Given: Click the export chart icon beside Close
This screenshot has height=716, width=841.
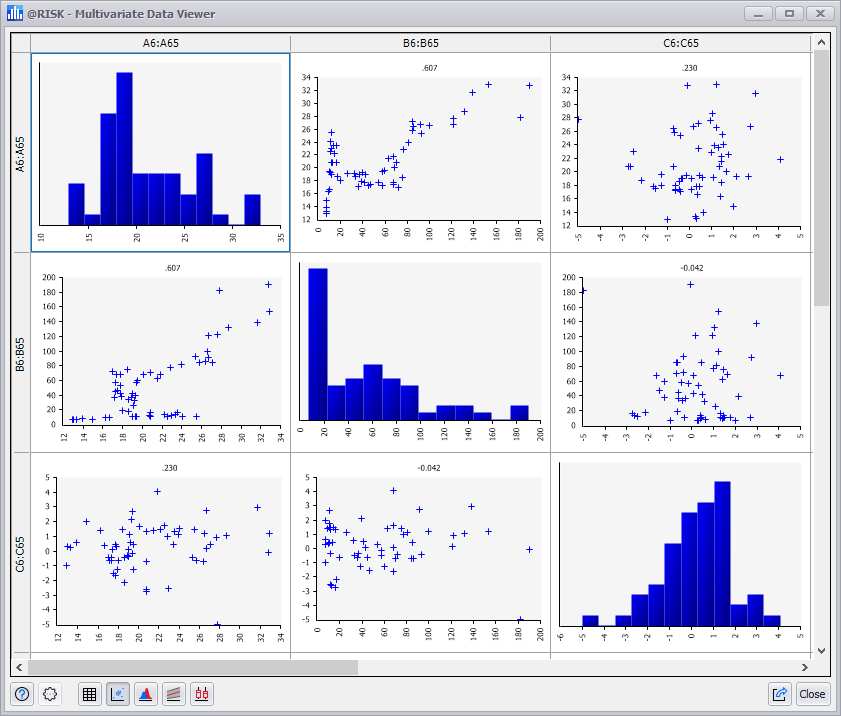Looking at the screenshot, I should [x=780, y=693].
